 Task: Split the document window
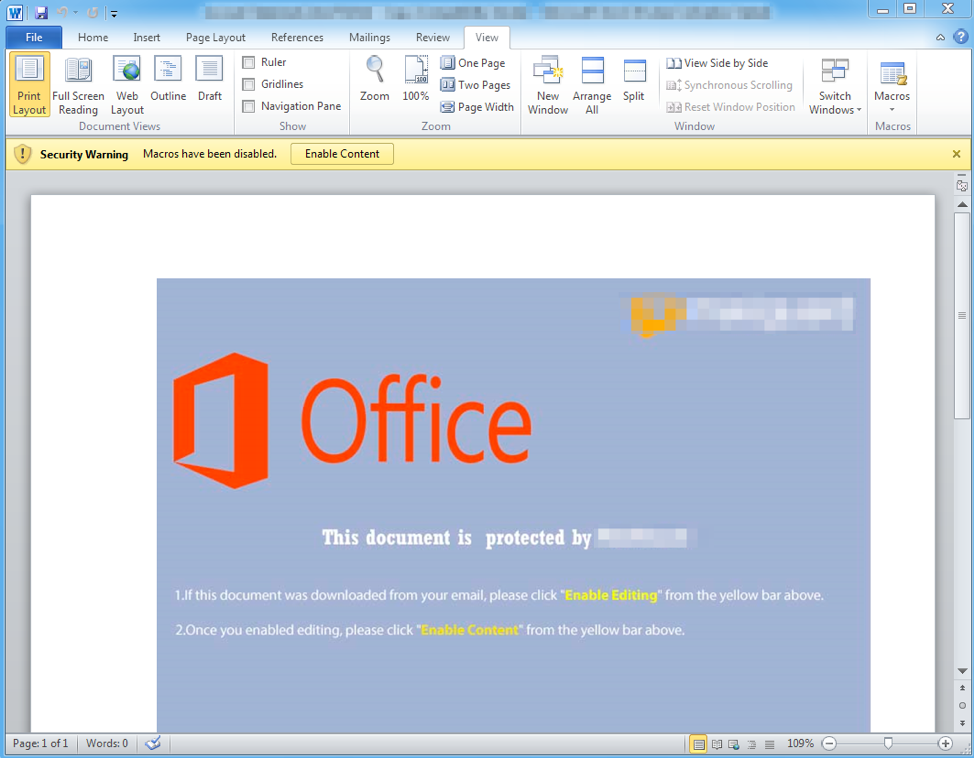pos(634,79)
